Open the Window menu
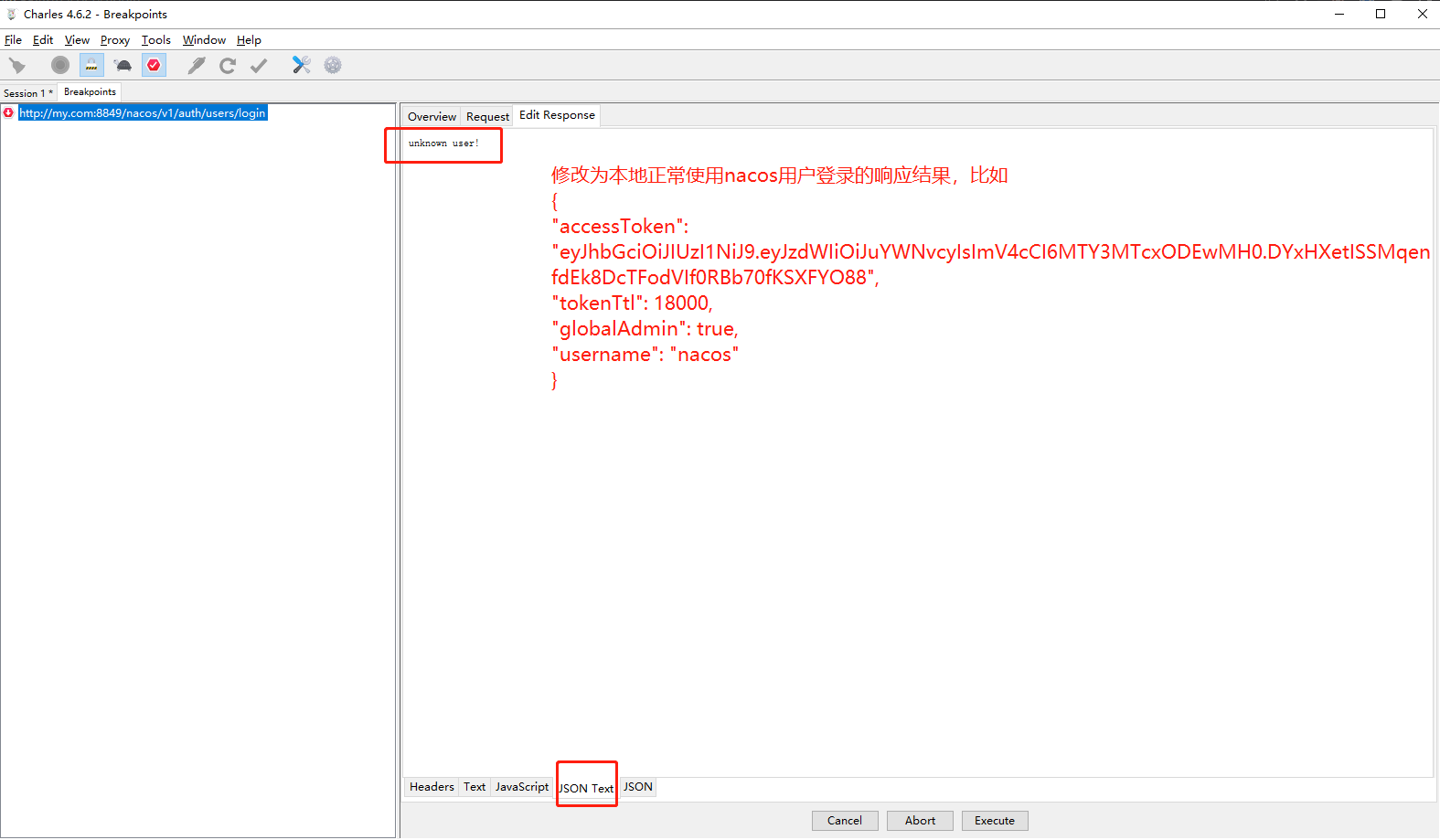The width and height of the screenshot is (1440, 840). coord(204,40)
